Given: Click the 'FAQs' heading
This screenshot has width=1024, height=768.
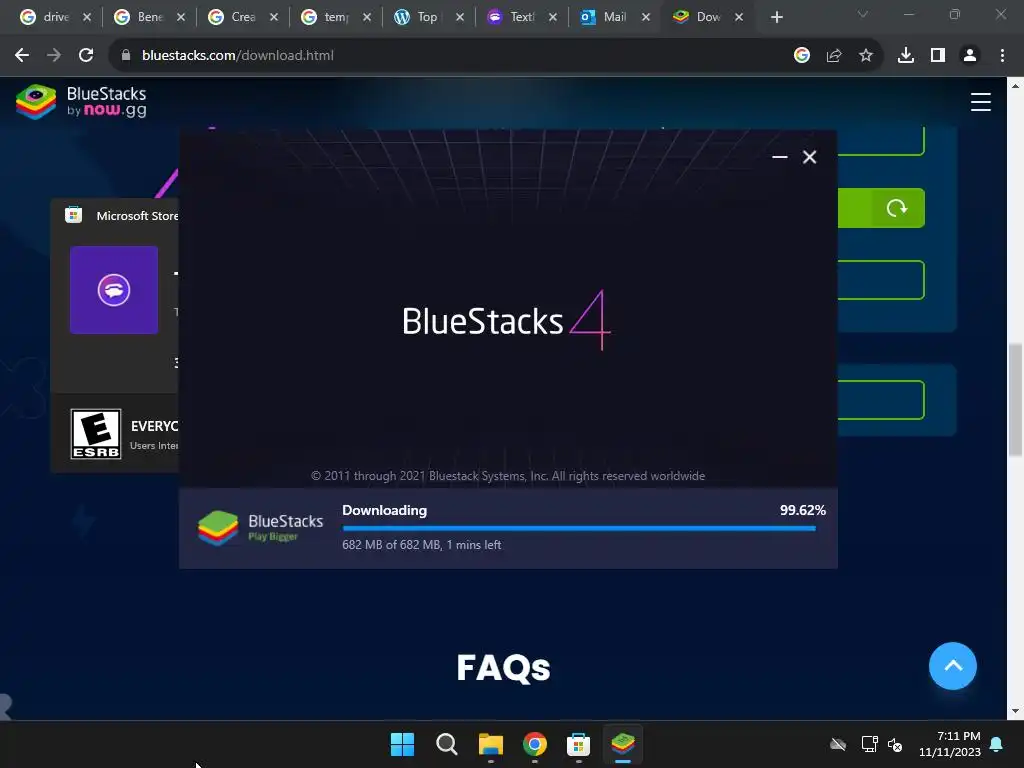Looking at the screenshot, I should tap(504, 667).
